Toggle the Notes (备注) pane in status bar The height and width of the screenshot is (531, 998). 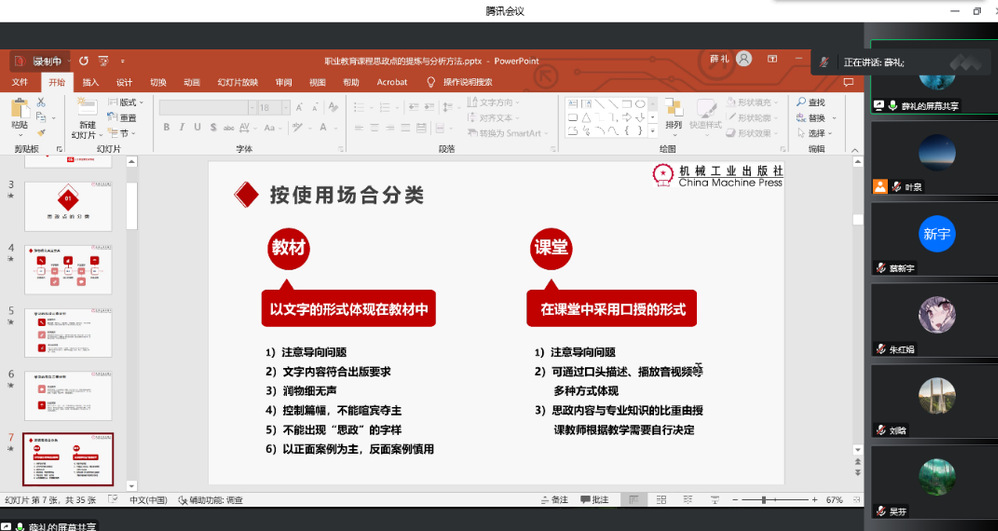(552, 499)
